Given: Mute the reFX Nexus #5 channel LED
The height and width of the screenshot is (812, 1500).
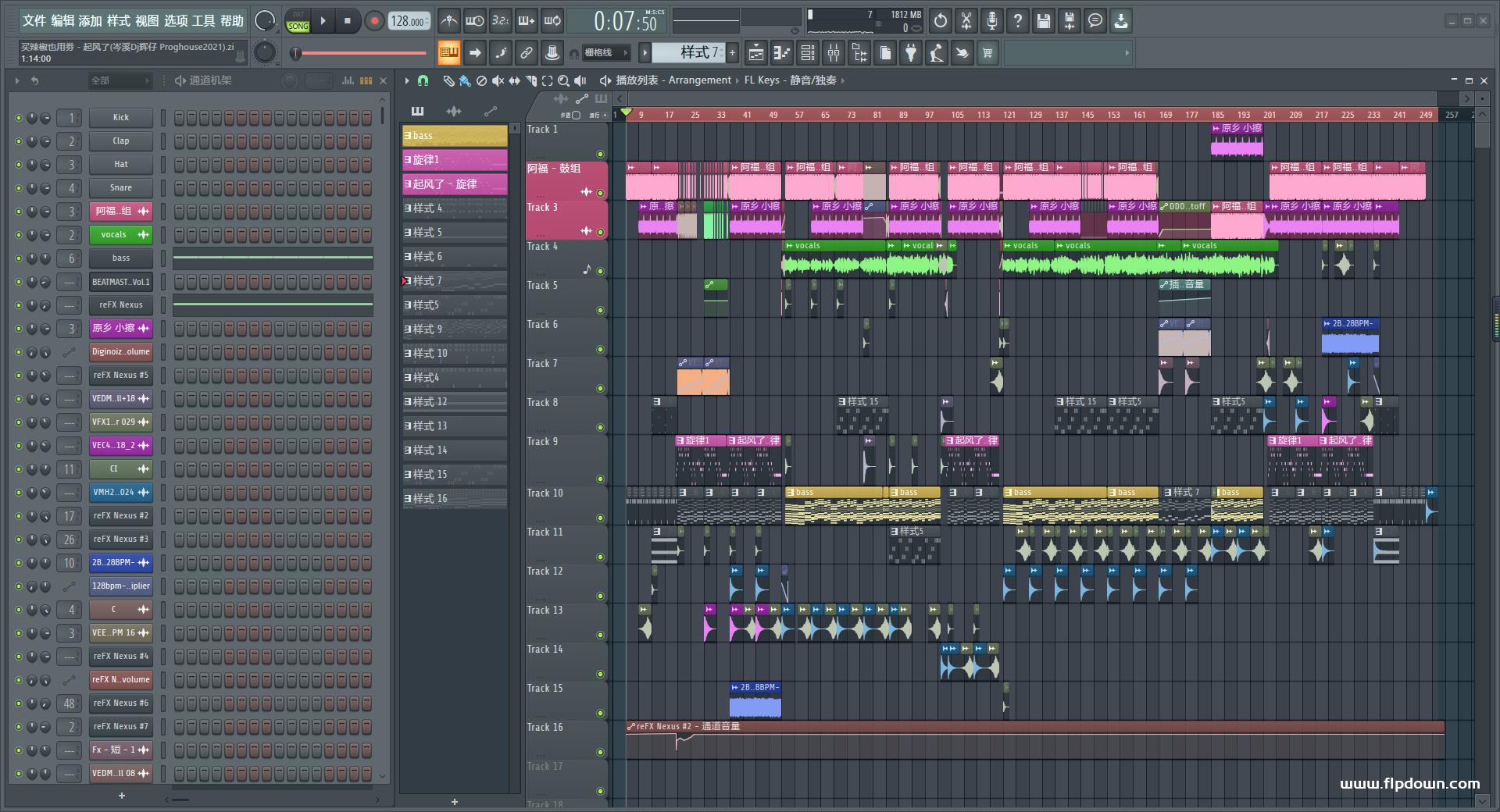Looking at the screenshot, I should 19,376.
